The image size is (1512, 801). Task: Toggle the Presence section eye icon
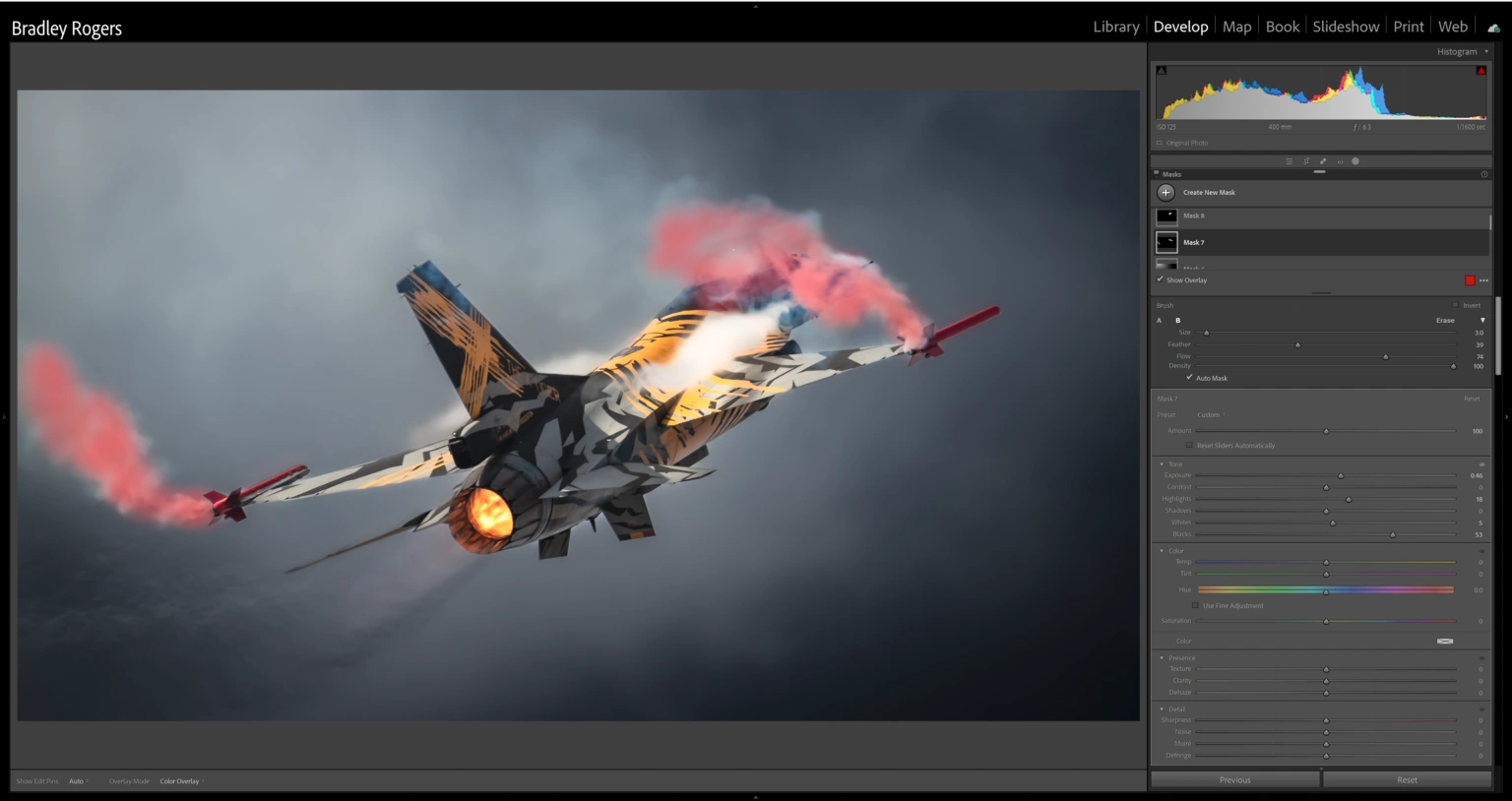(x=1481, y=658)
